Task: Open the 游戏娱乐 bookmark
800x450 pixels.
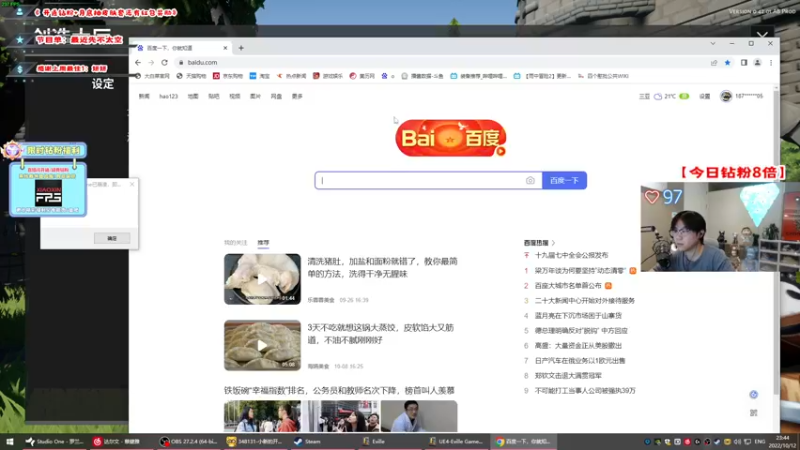Action: tap(328, 76)
